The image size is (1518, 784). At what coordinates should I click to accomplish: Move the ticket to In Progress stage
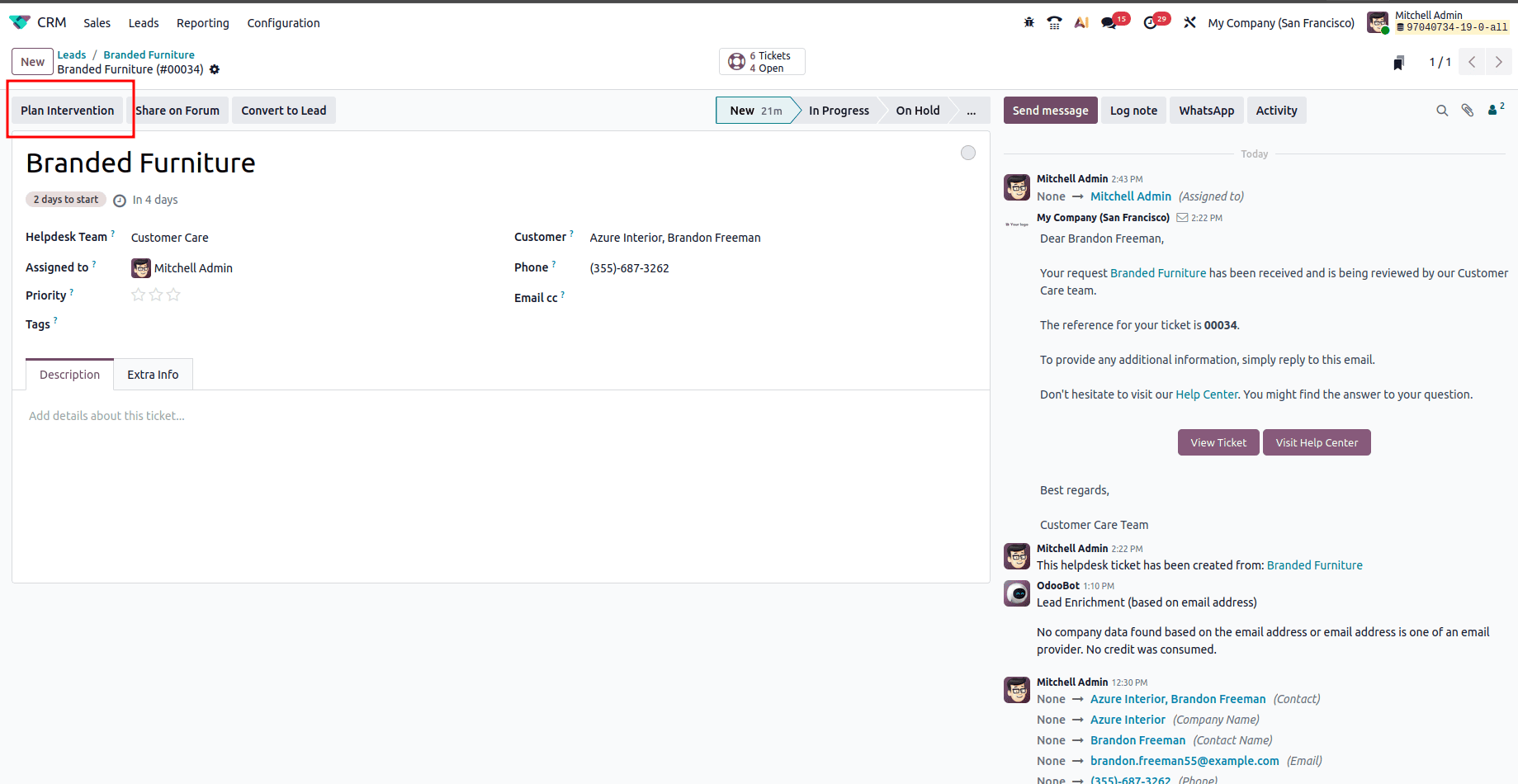coord(838,110)
